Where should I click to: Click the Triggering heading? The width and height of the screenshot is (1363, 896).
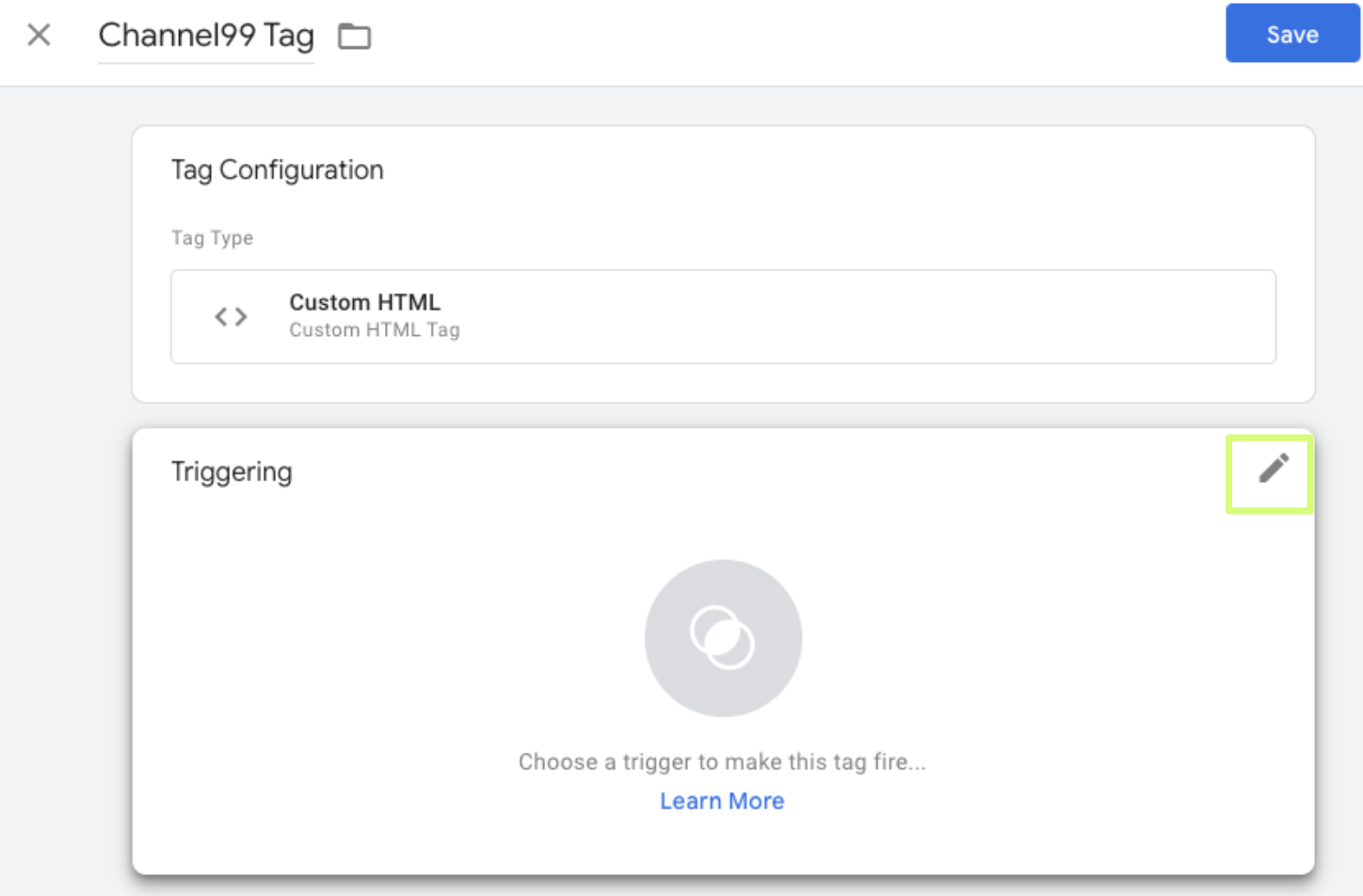[232, 472]
